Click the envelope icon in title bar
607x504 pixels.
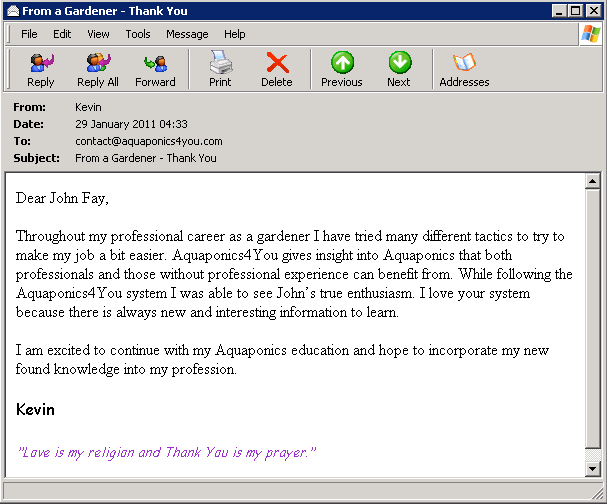pyautogui.click(x=11, y=10)
